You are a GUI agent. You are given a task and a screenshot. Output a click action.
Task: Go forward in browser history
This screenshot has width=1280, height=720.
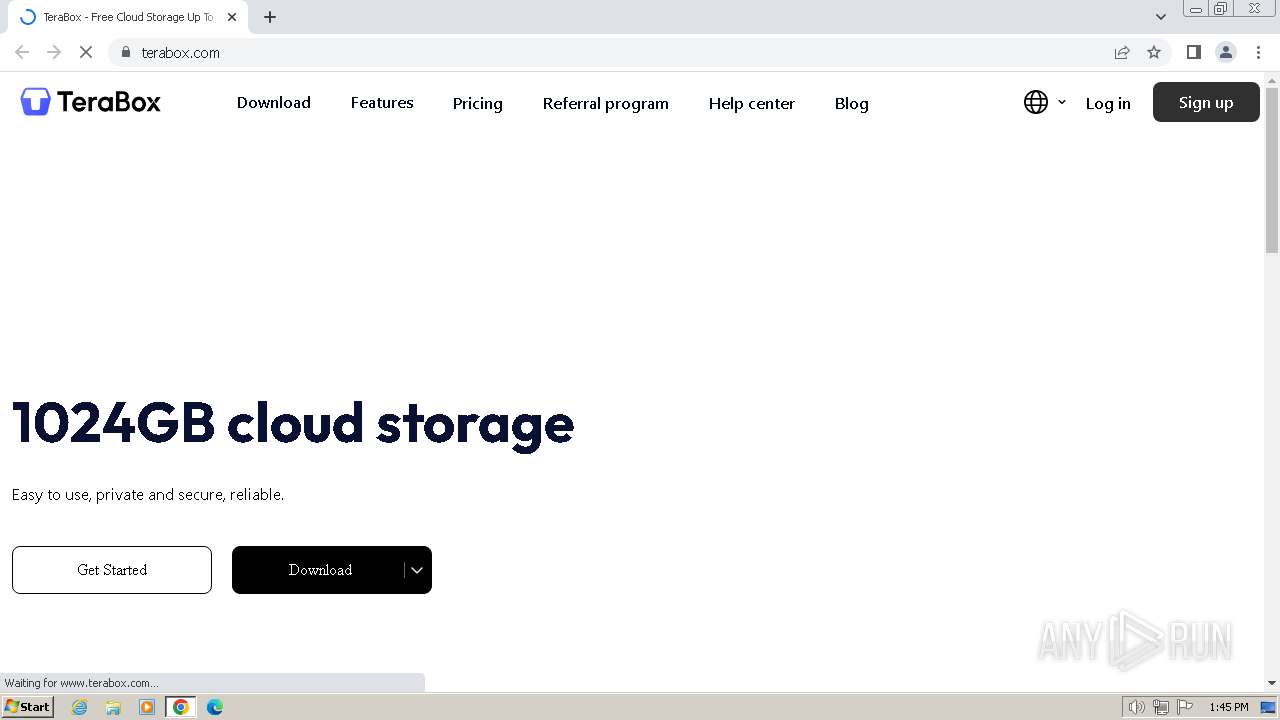coord(54,52)
